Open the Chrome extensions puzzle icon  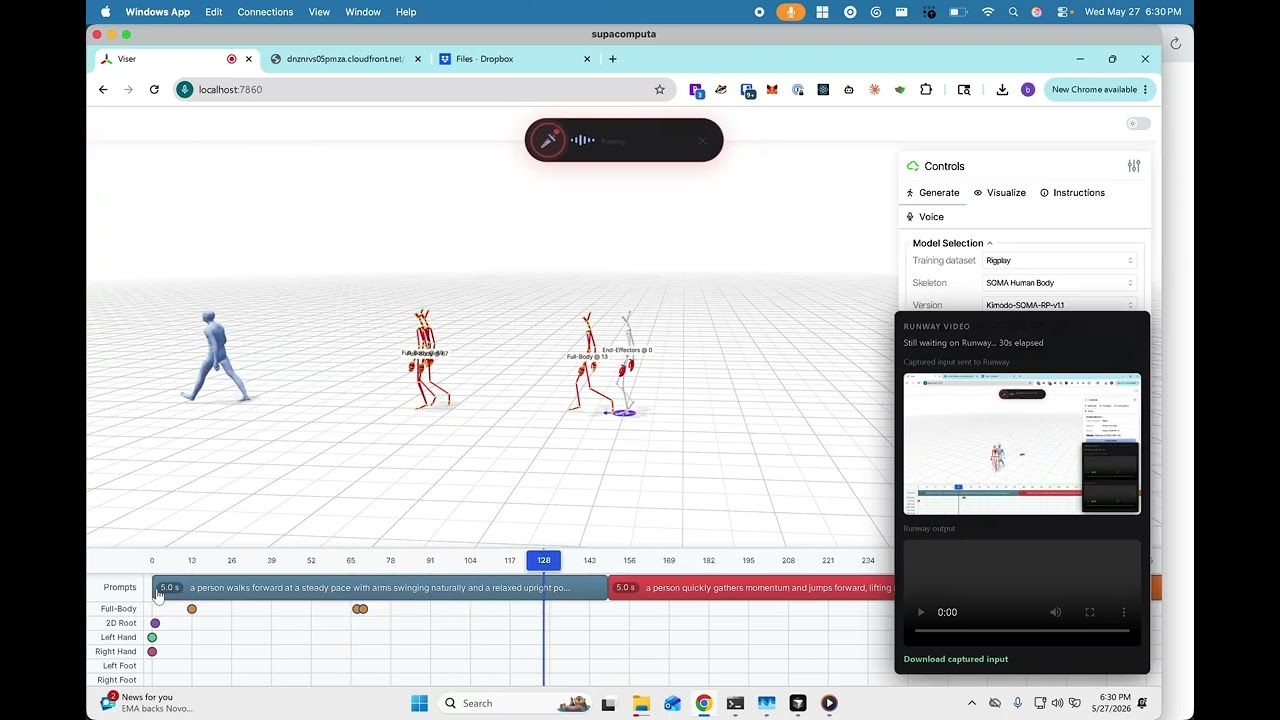(926, 90)
